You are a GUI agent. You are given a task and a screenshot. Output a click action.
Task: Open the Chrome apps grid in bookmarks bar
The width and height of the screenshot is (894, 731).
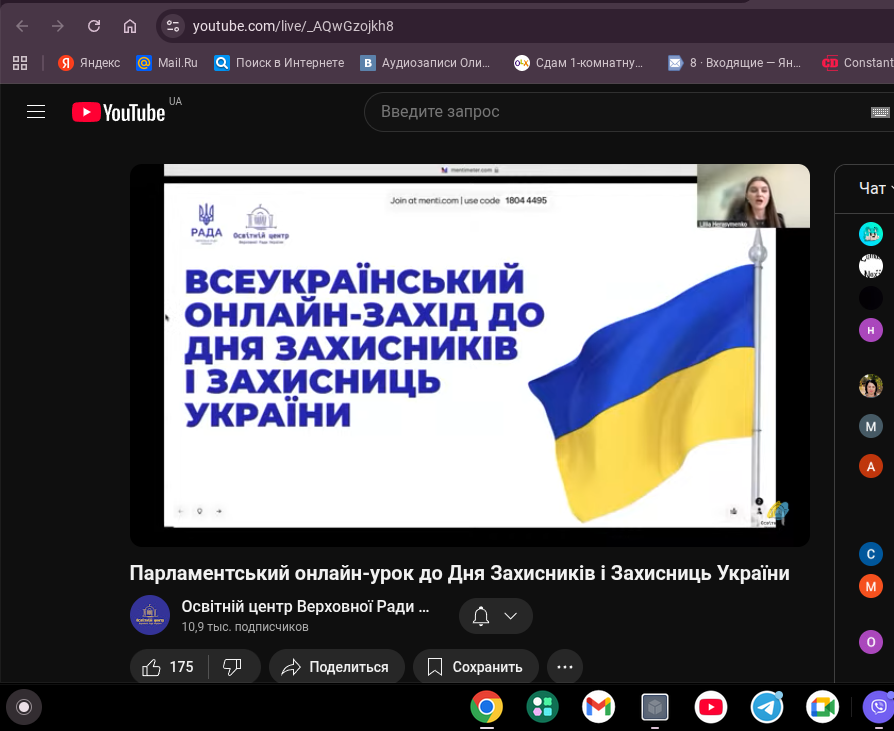click(x=20, y=62)
